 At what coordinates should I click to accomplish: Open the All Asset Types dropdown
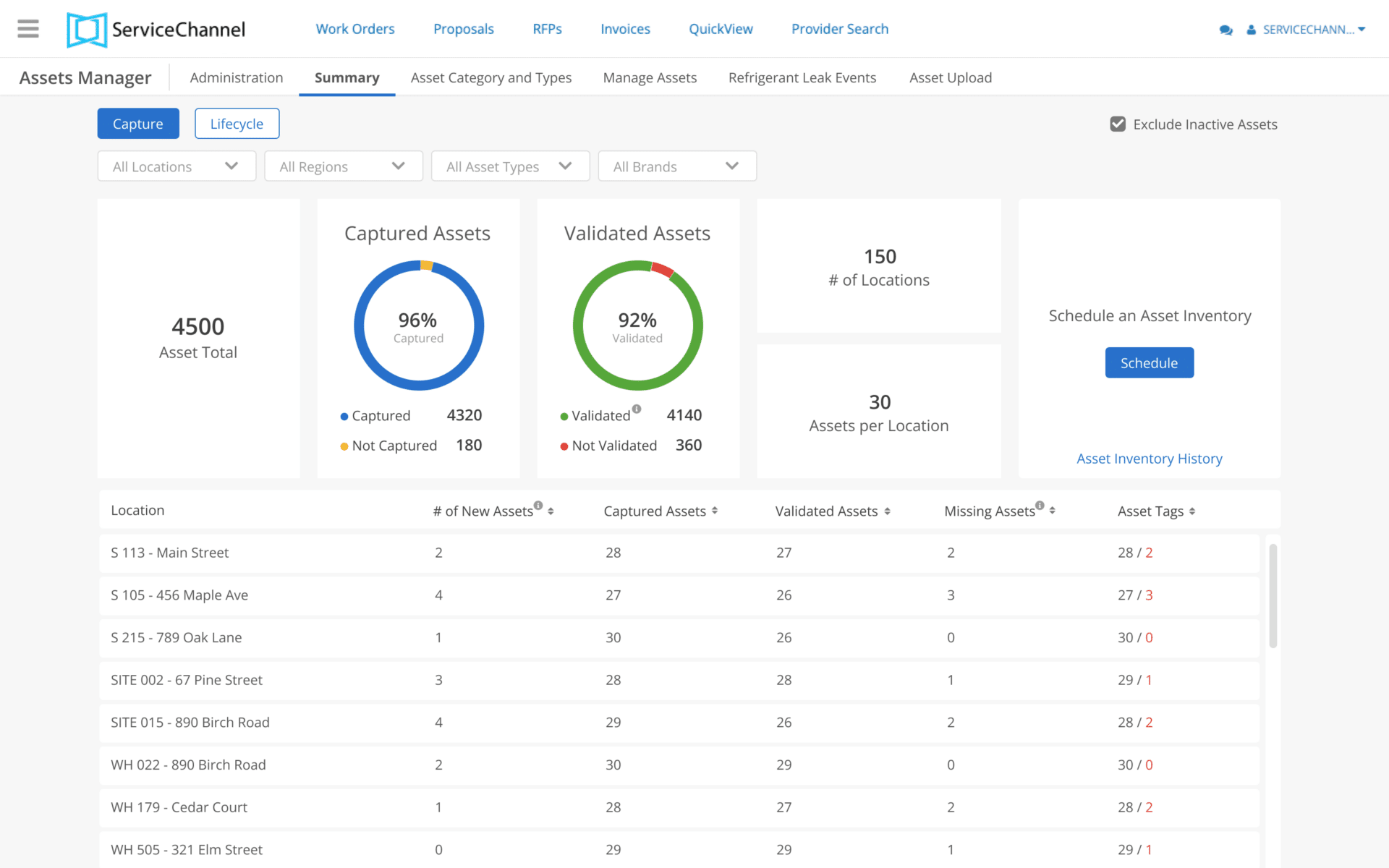point(510,166)
